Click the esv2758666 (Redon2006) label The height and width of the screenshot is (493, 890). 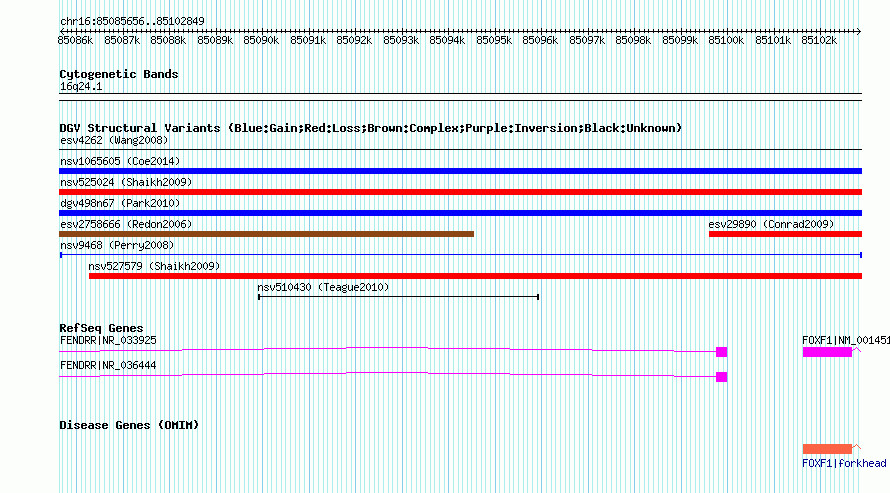126,224
